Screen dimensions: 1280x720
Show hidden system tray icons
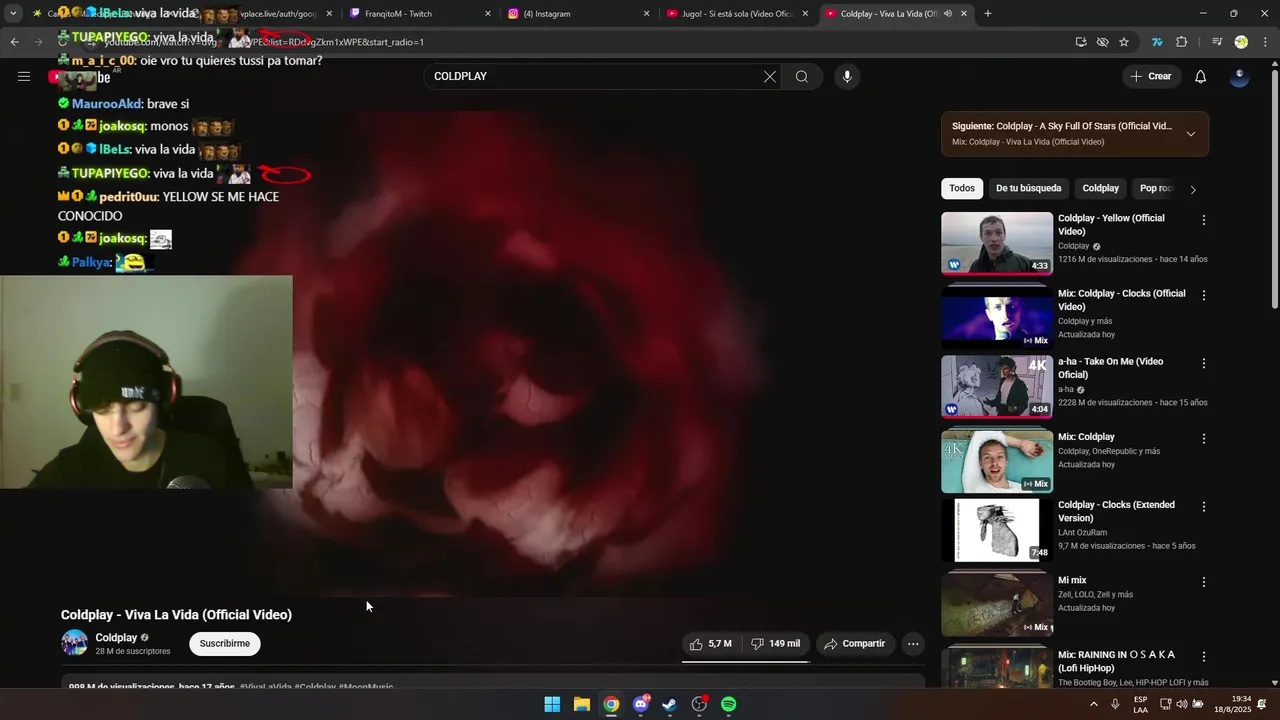pyautogui.click(x=1094, y=705)
